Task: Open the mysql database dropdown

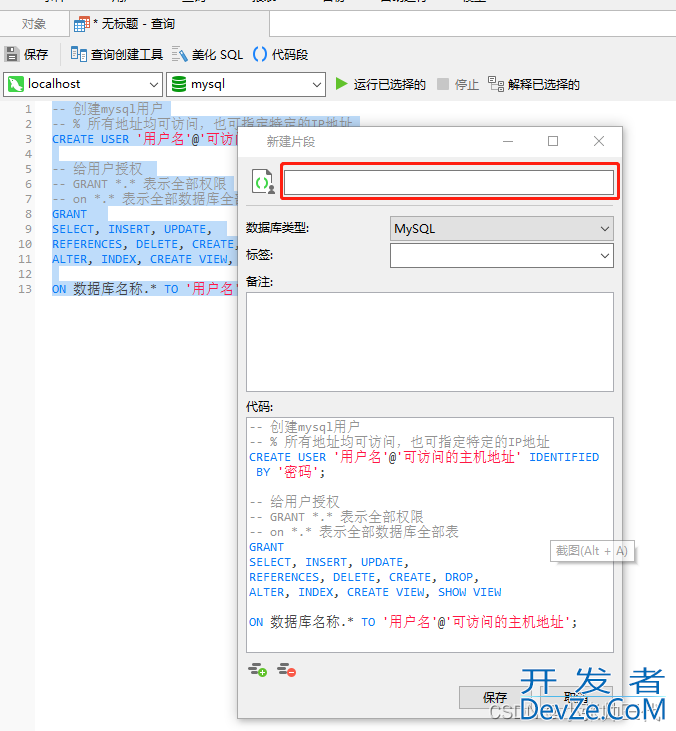Action: pos(246,84)
